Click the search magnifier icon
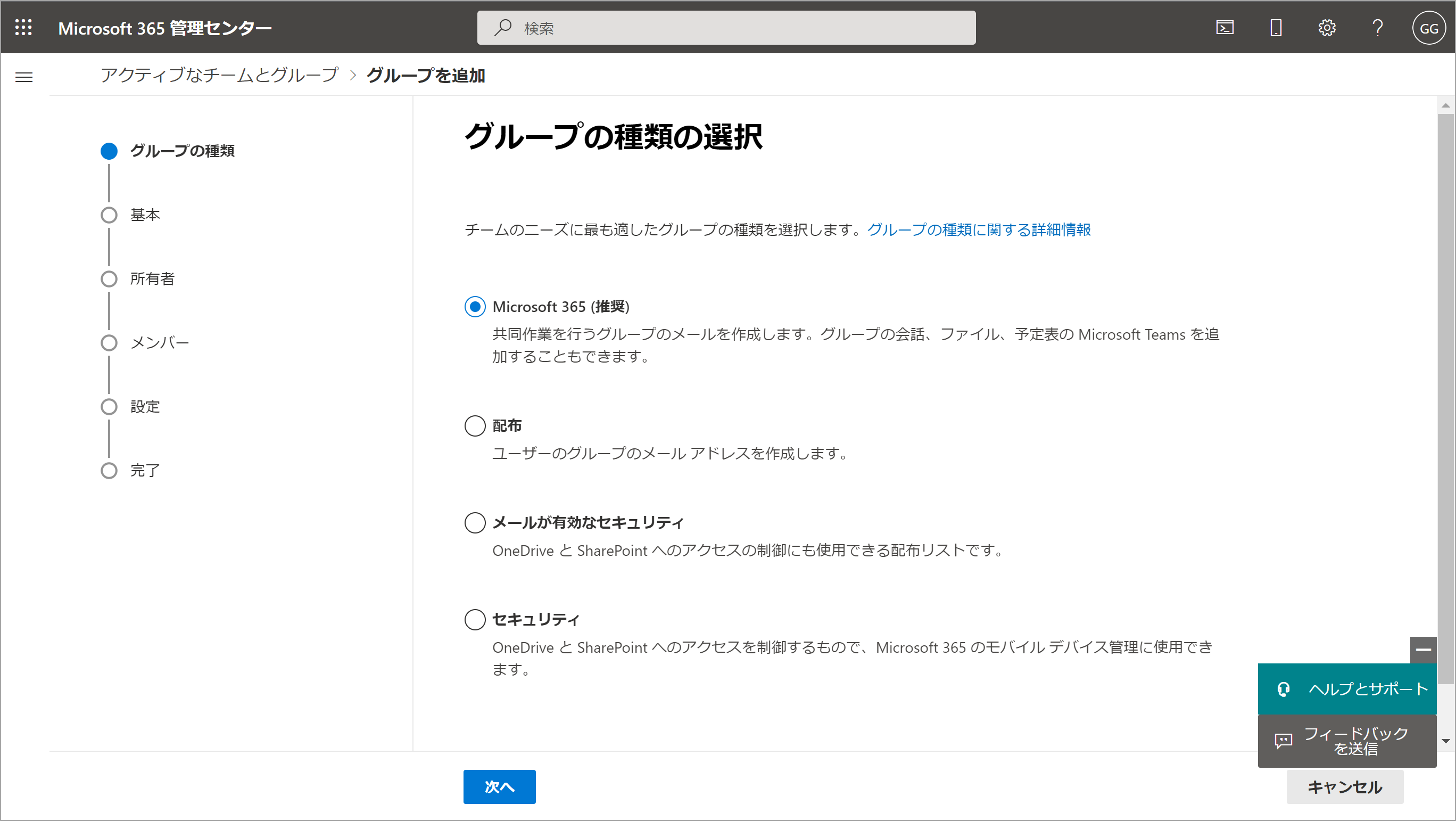The height and width of the screenshot is (821, 1456). [502, 27]
